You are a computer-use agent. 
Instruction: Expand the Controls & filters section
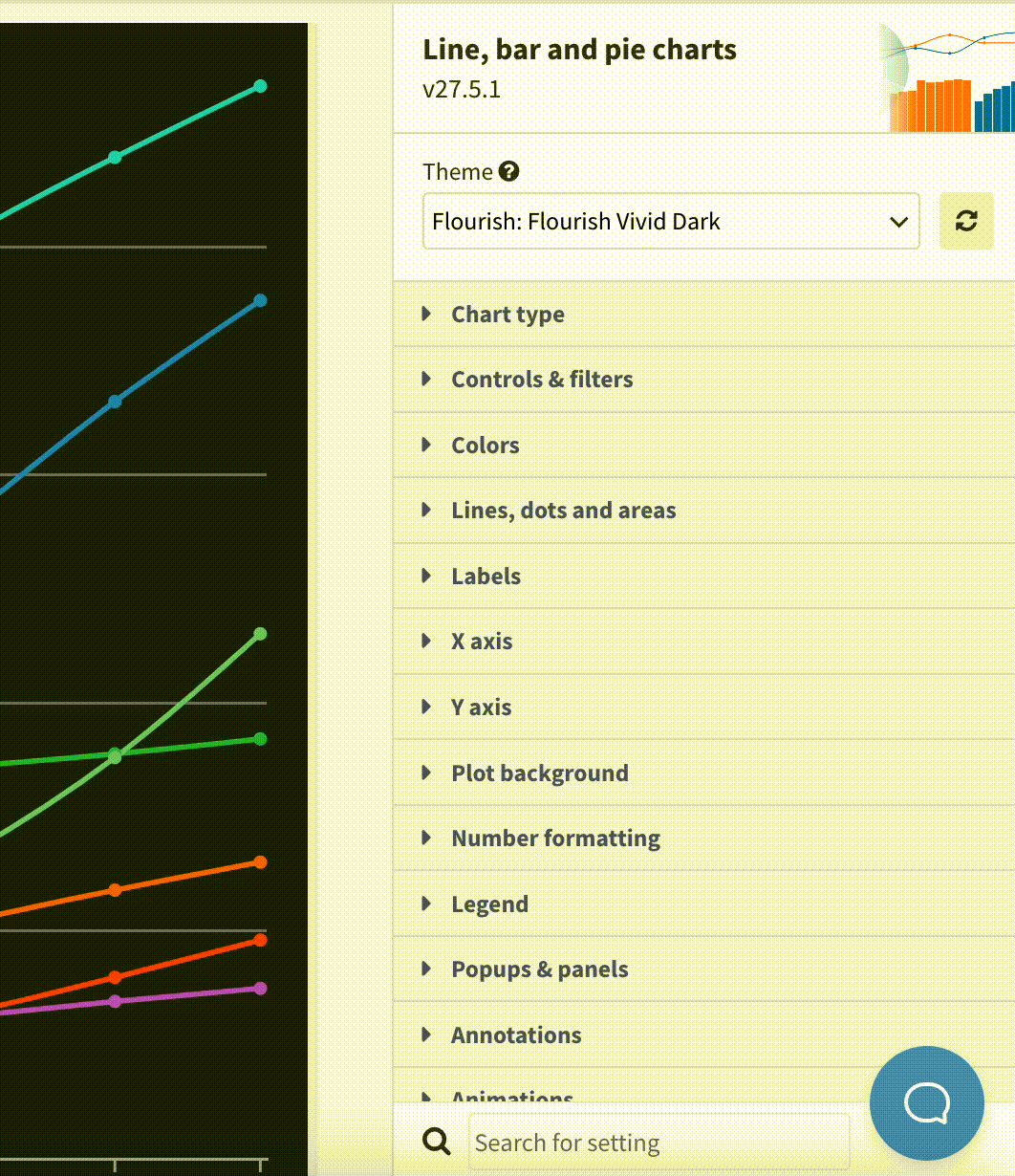click(542, 380)
